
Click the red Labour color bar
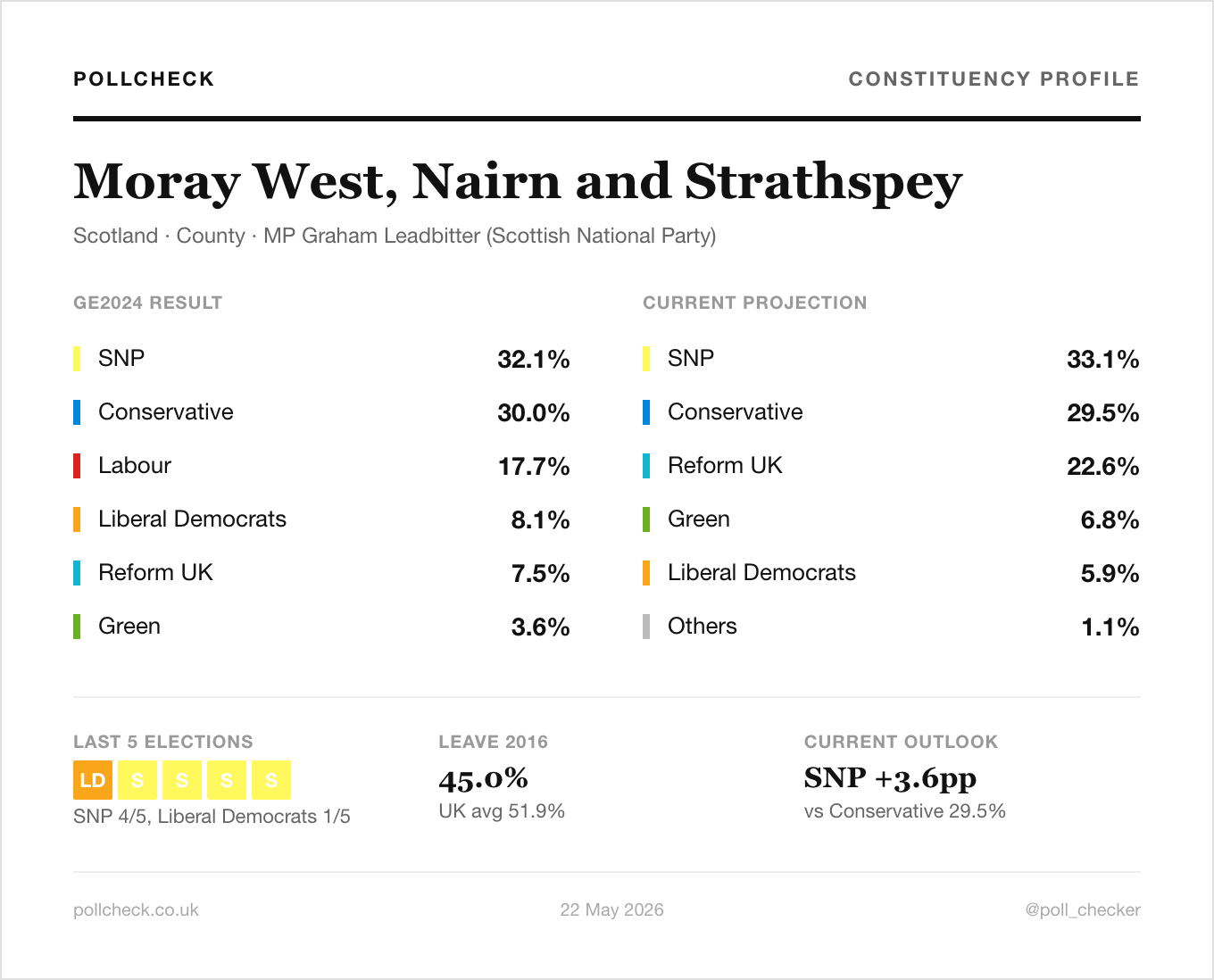coord(77,466)
